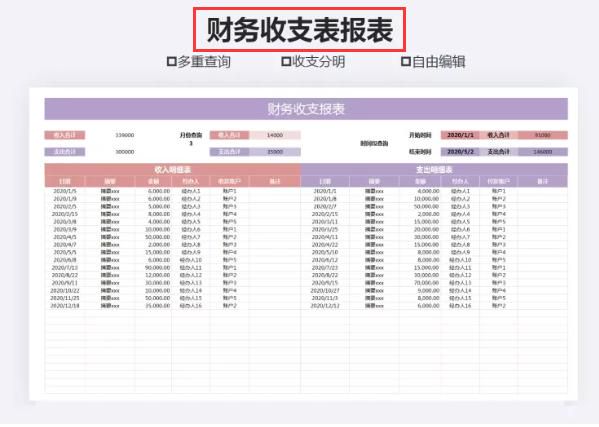The width and height of the screenshot is (599, 427).
Task: Click the red-boxed 财务收支表报表 title
Action: [300, 30]
